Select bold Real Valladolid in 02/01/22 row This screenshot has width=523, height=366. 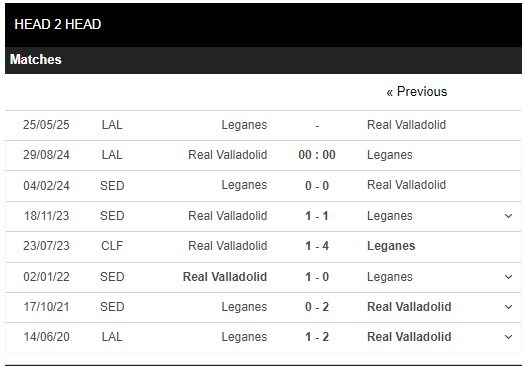[x=225, y=277]
